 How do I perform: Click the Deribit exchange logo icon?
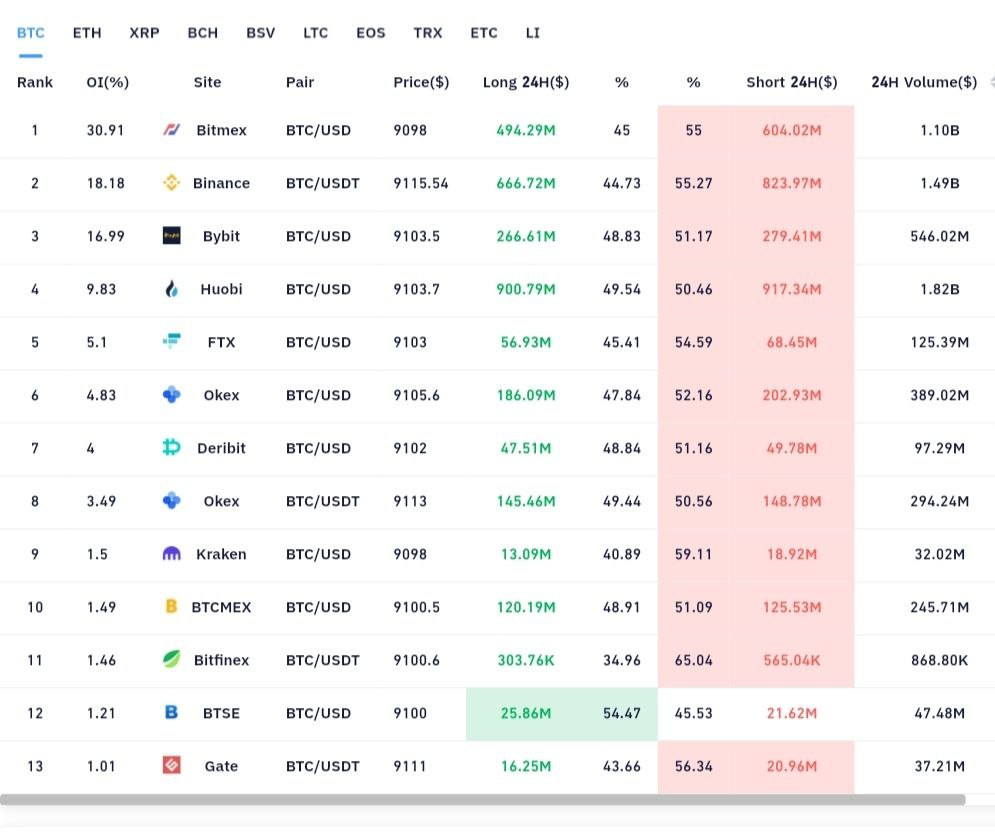[171, 448]
